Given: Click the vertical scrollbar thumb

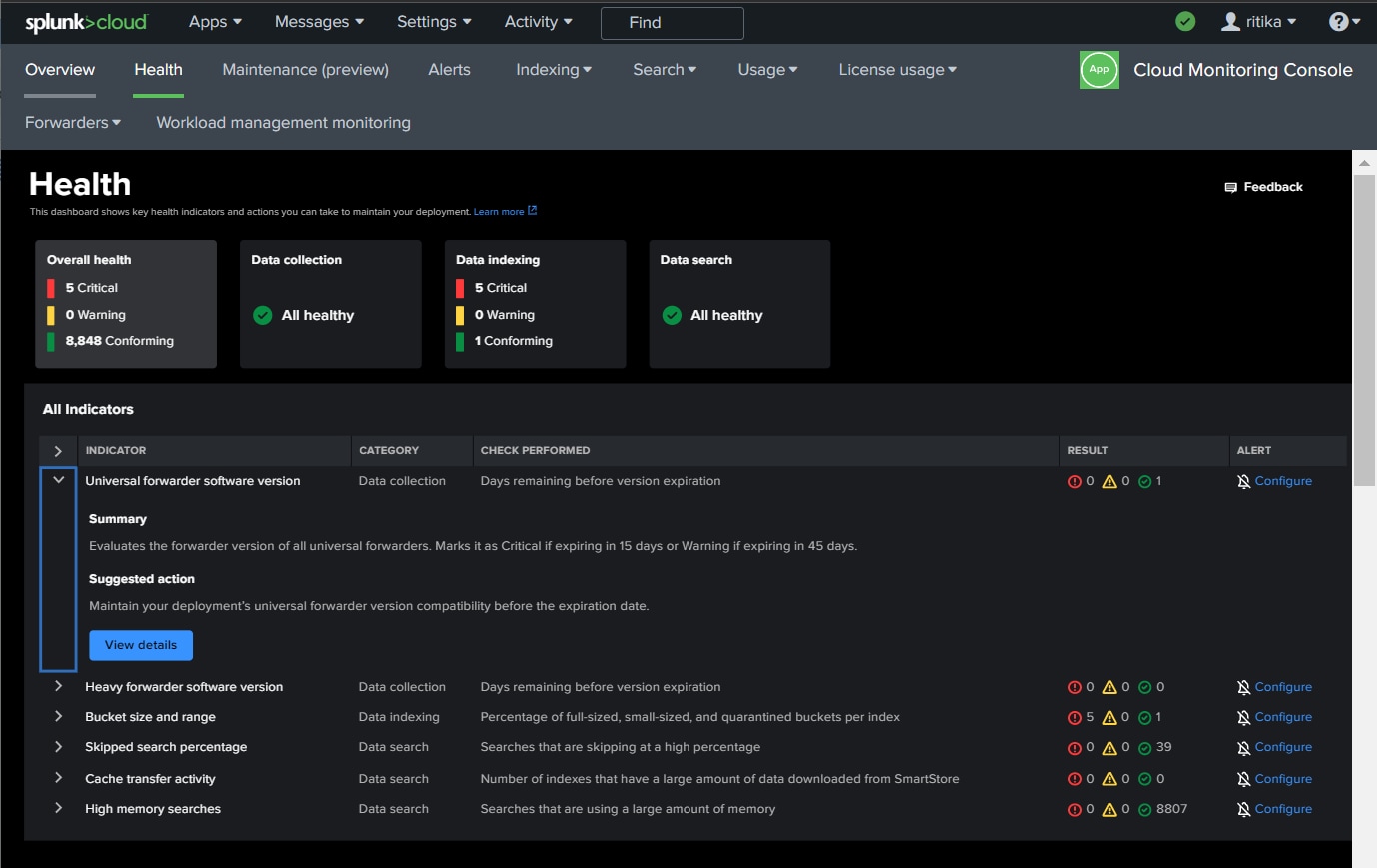Looking at the screenshot, I should pos(1364,330).
